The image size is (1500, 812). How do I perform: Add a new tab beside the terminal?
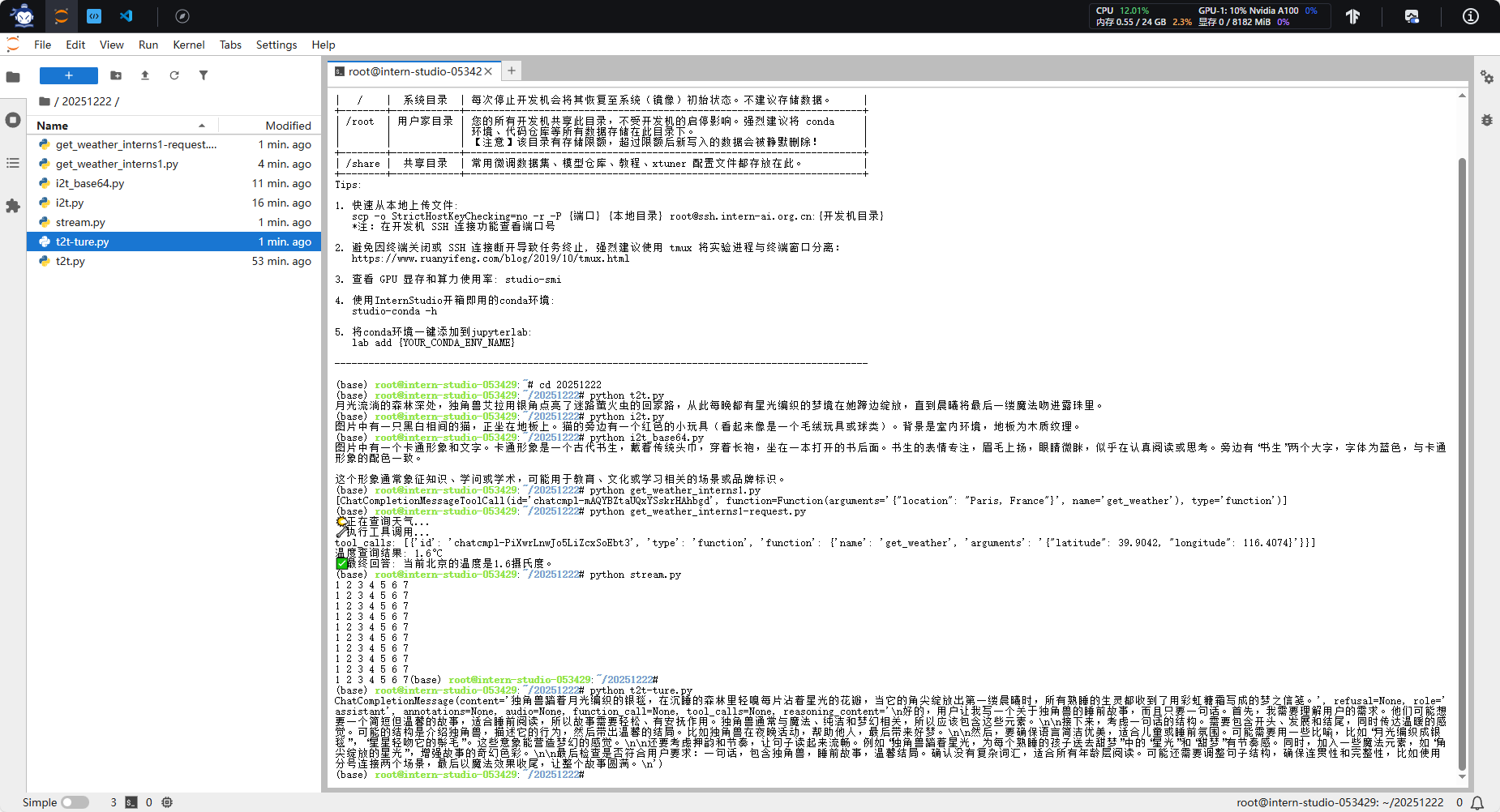point(512,71)
